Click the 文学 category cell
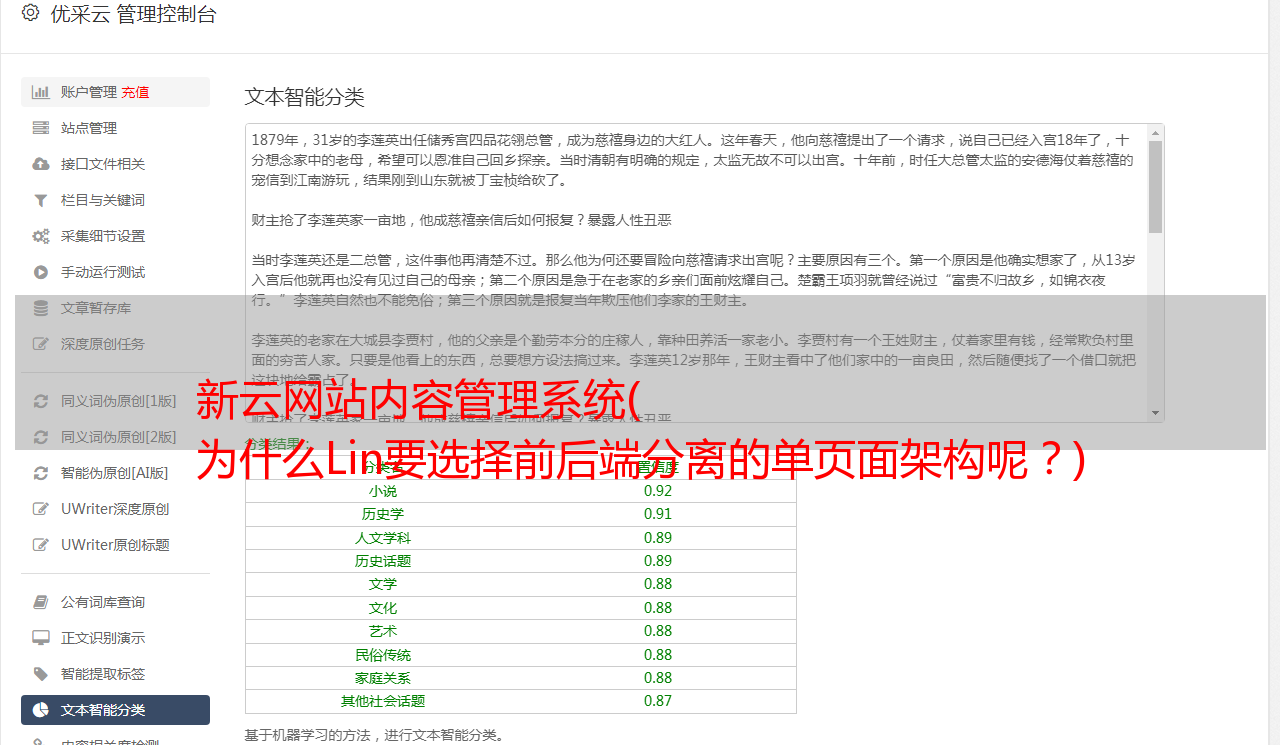This screenshot has width=1280, height=745. pyautogui.click(x=382, y=584)
